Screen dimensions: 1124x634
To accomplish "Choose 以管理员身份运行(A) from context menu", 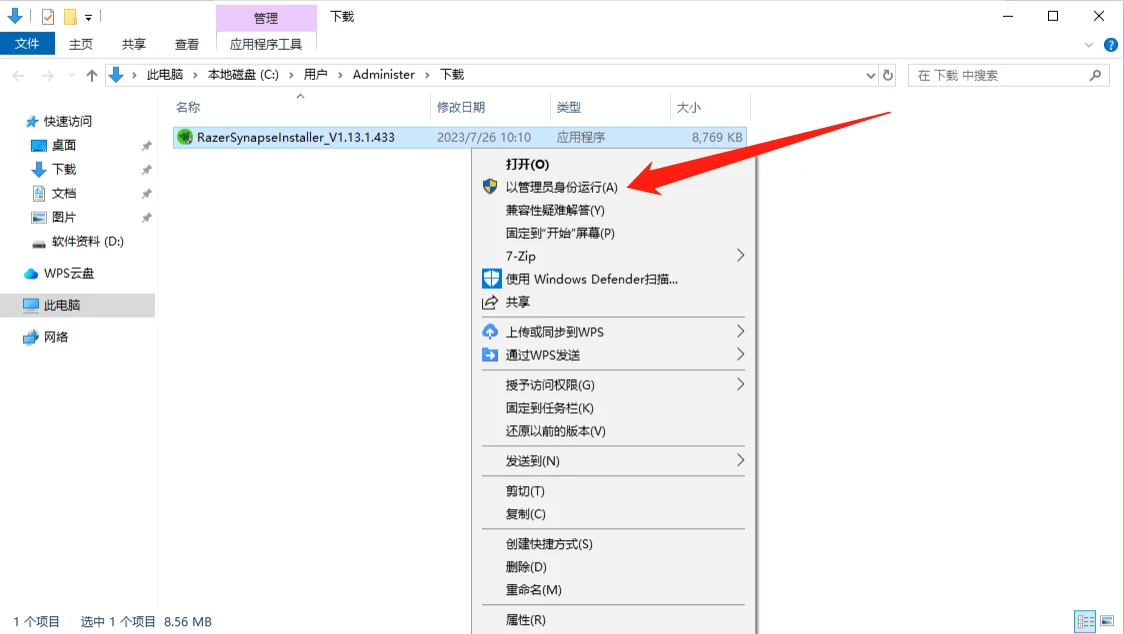I will point(614,187).
